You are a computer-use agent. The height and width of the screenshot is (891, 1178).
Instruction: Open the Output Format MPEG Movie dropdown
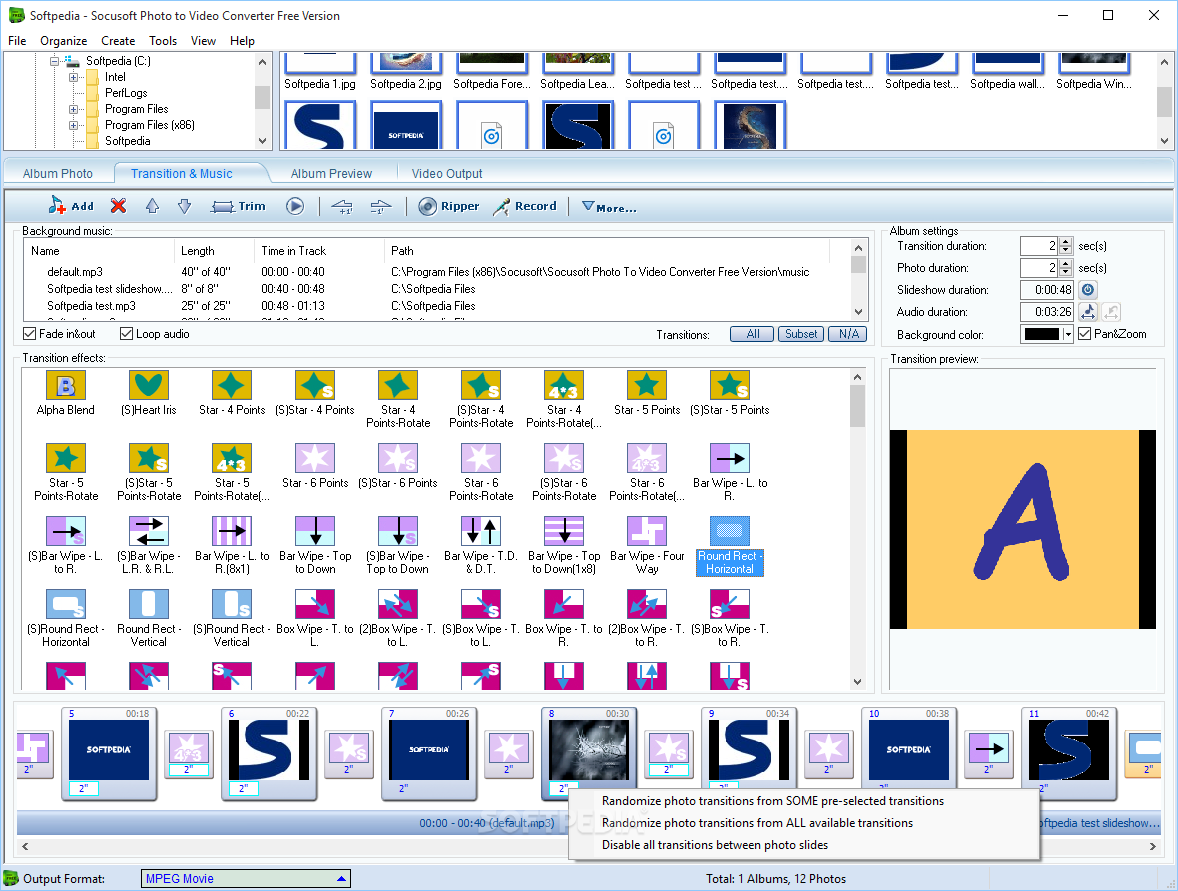[245, 878]
